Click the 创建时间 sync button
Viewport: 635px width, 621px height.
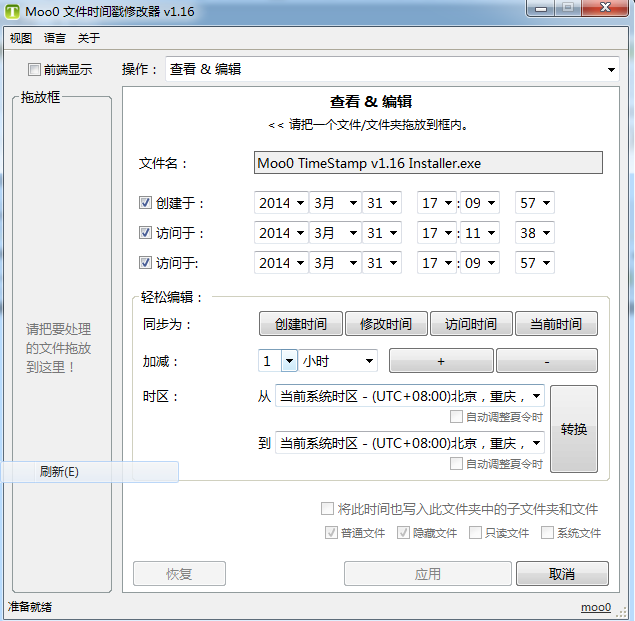[x=301, y=324]
